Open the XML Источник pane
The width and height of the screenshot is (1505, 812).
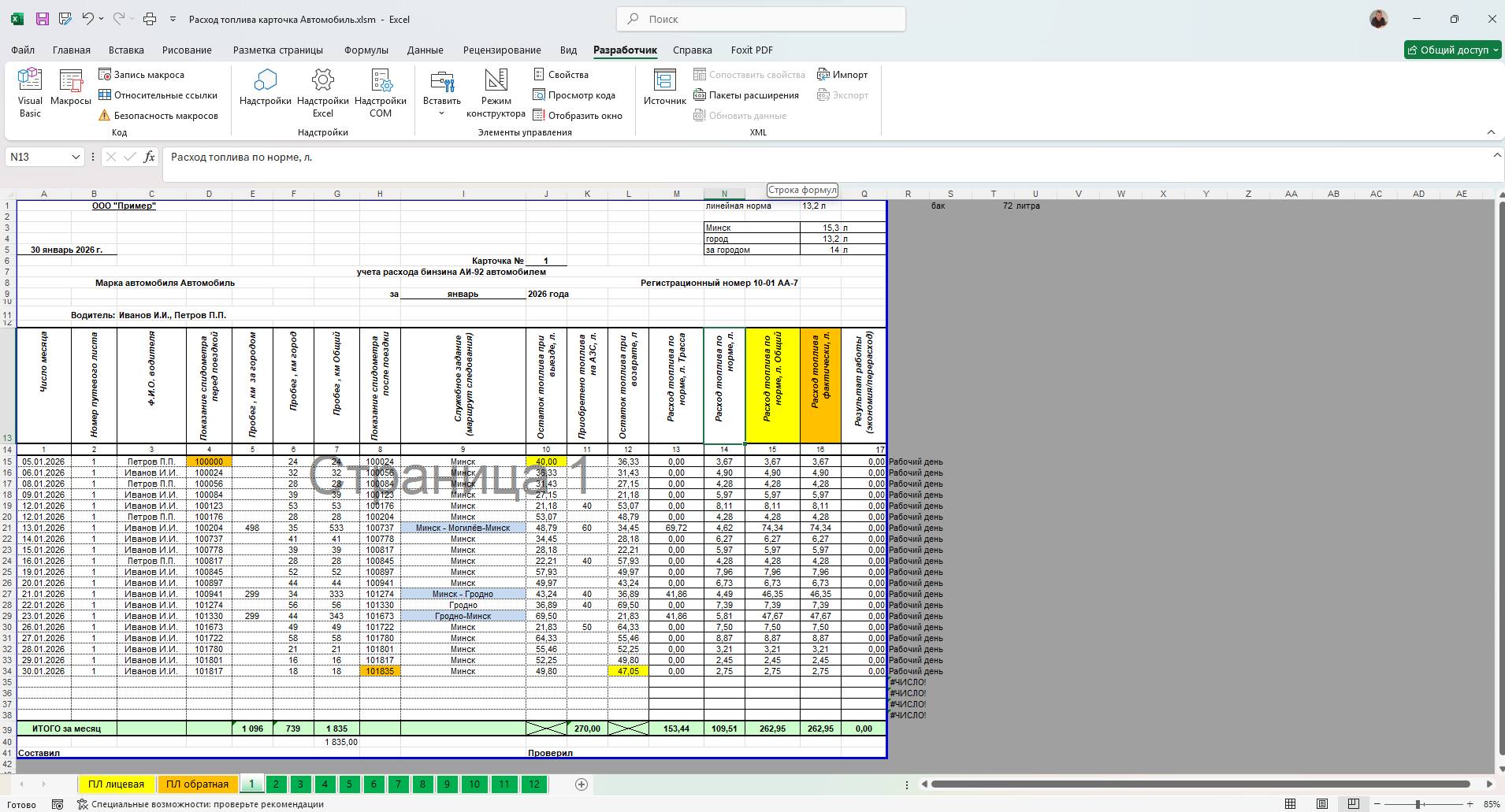665,87
